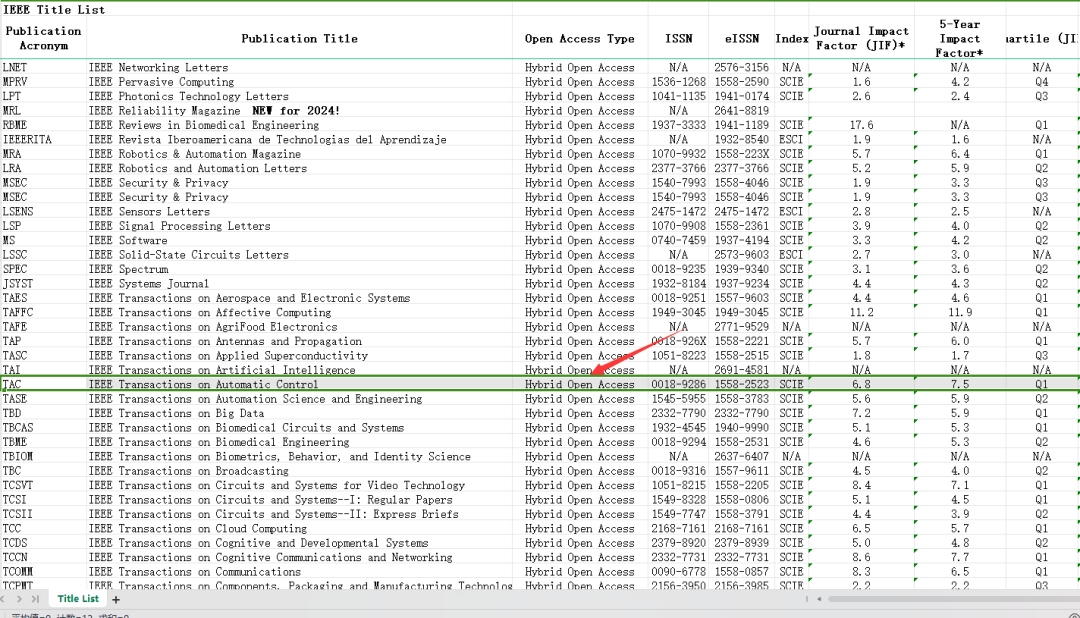Select 'IEEE Transactions on Automatic Control' cell
This screenshot has width=1080, height=618.
click(x=300, y=384)
